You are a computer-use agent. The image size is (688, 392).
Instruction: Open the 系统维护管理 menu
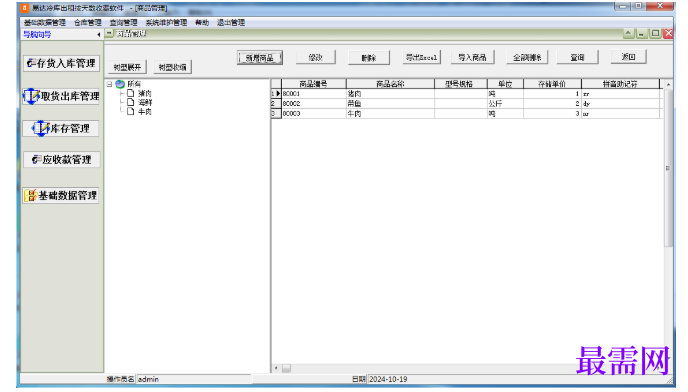tap(166, 22)
